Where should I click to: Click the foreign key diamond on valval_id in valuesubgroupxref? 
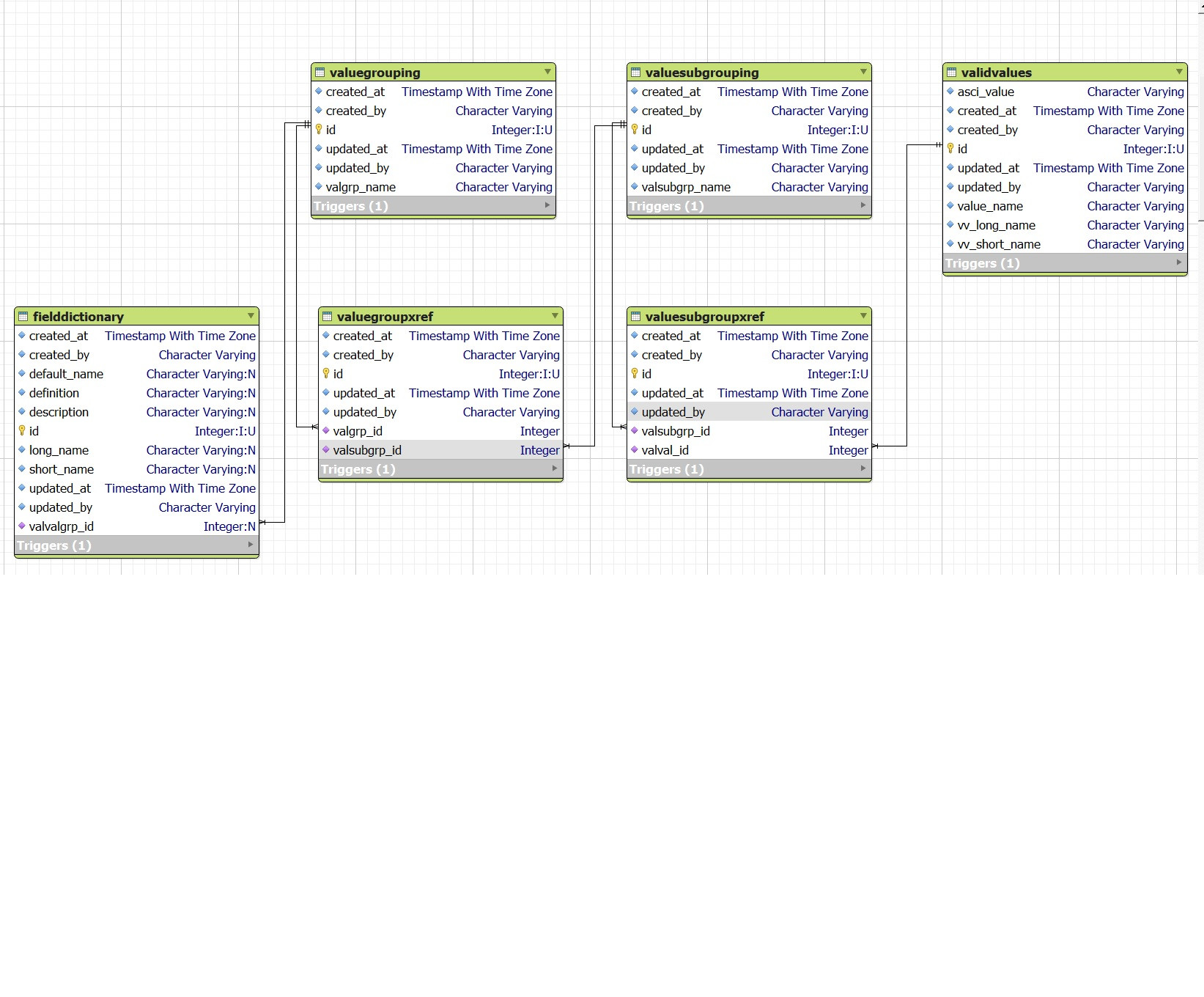pos(634,450)
